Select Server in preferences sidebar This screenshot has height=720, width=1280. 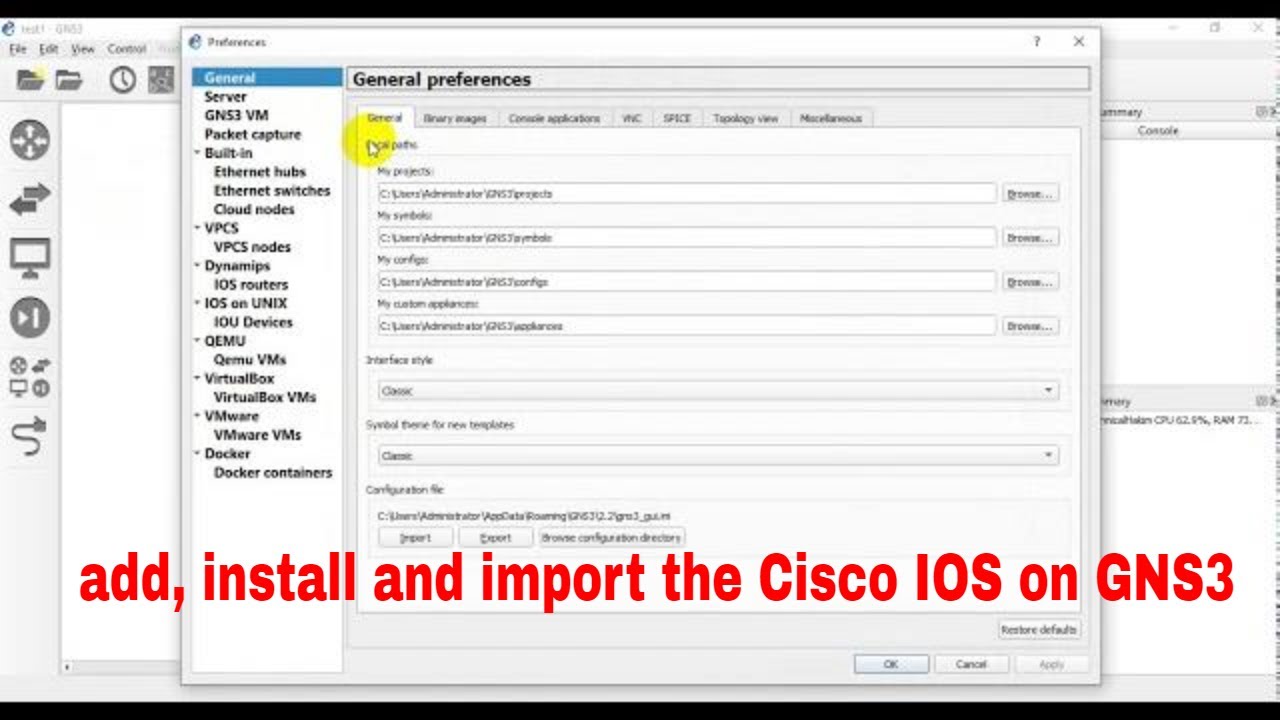pyautogui.click(x=226, y=96)
